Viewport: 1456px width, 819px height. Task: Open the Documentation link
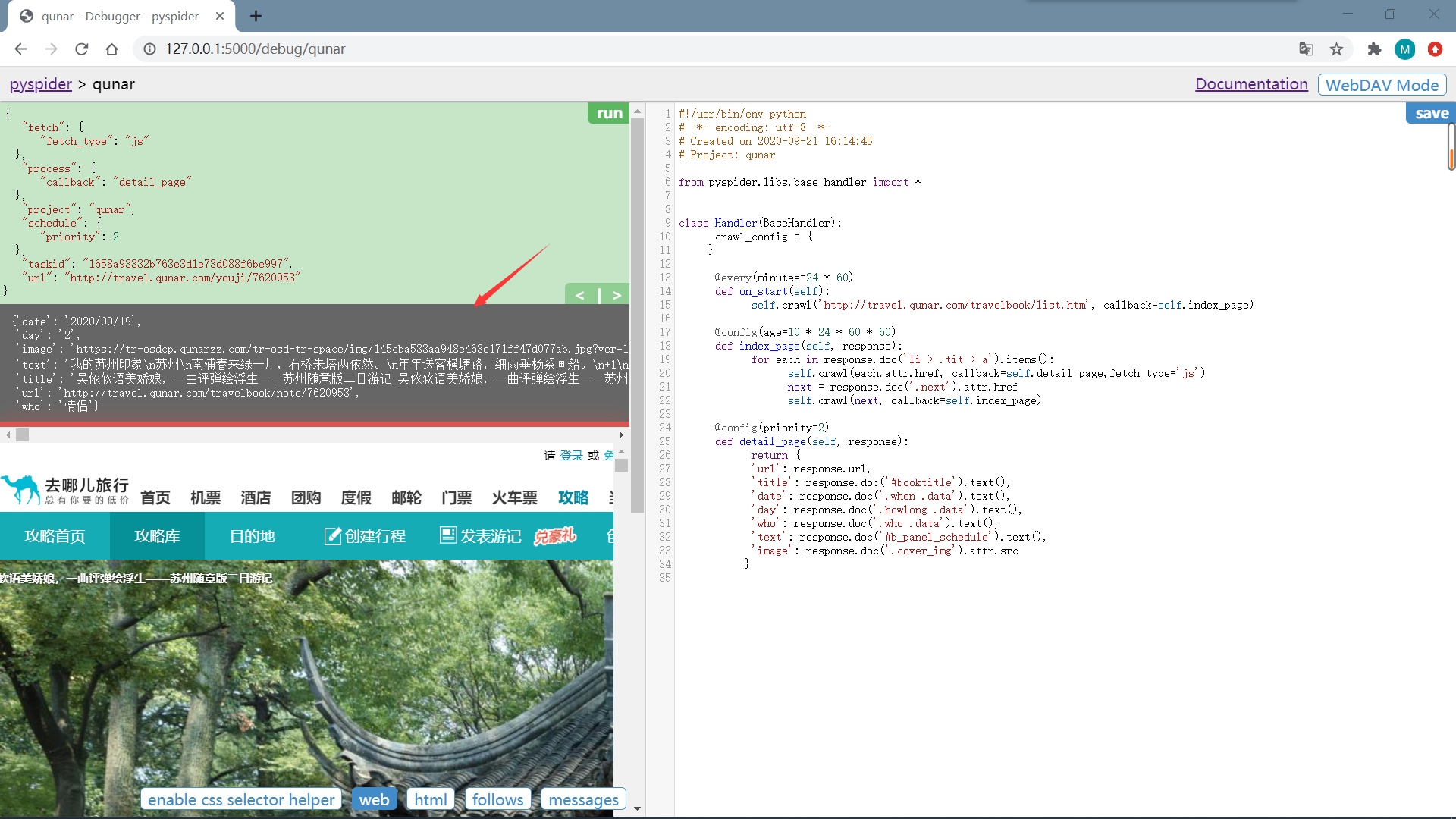pos(1251,84)
